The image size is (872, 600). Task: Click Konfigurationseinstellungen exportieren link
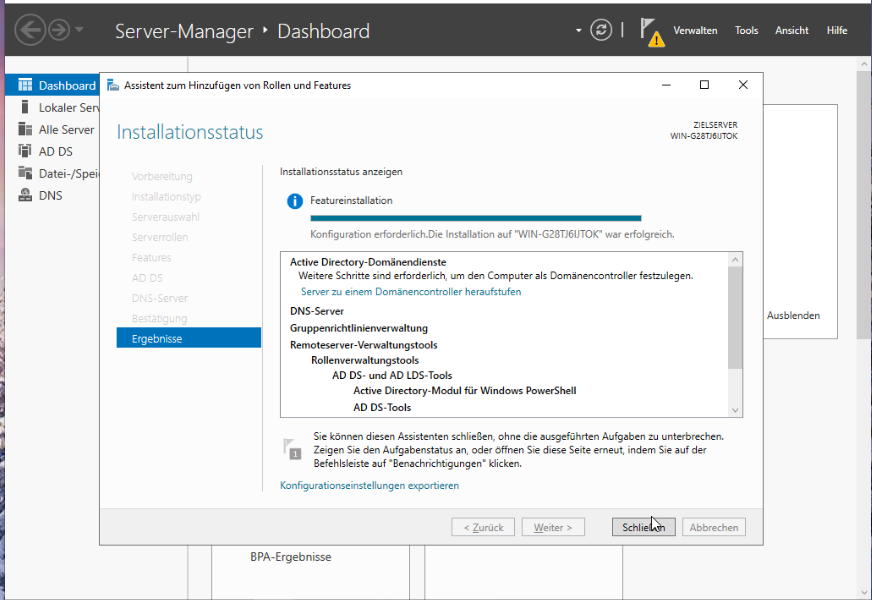[x=369, y=485]
